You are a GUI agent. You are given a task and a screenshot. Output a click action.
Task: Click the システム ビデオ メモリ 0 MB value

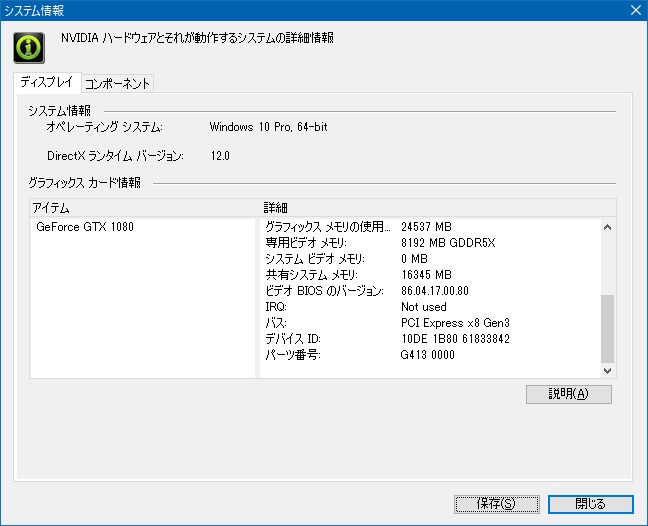point(414,259)
